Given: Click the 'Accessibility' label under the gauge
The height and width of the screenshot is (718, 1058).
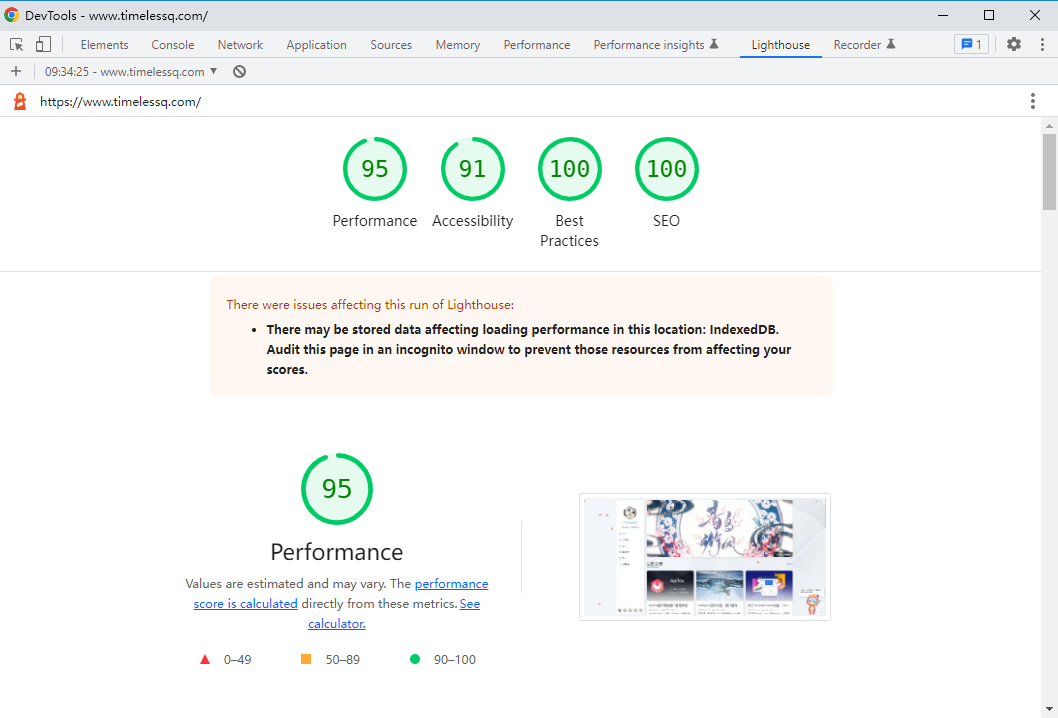Looking at the screenshot, I should coord(472,221).
